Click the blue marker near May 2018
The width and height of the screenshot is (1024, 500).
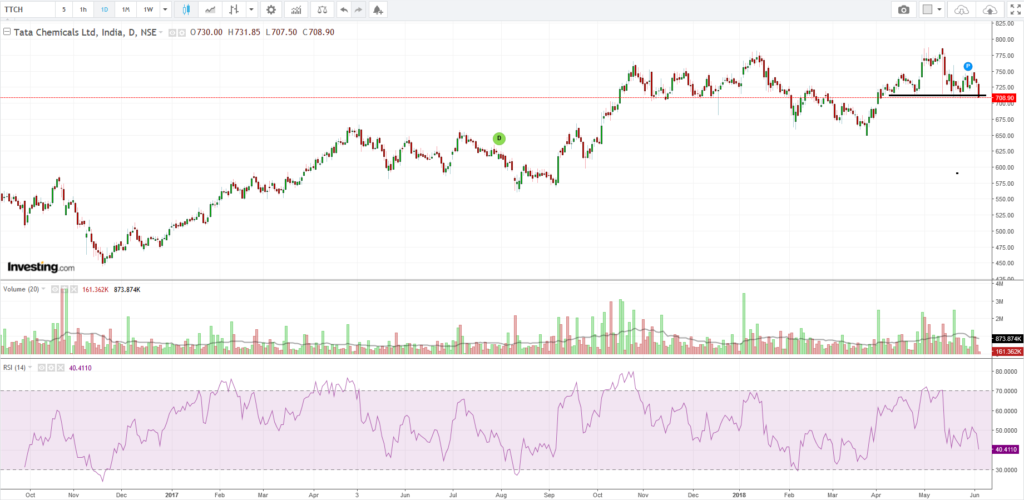pyautogui.click(x=968, y=66)
